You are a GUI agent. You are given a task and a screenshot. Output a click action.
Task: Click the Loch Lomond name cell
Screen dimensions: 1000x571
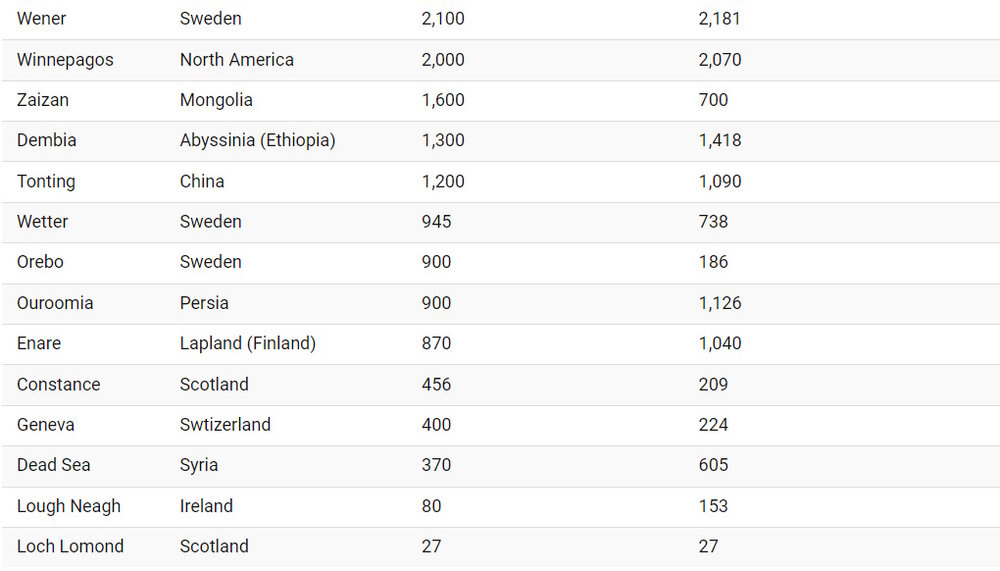pyautogui.click(x=70, y=546)
